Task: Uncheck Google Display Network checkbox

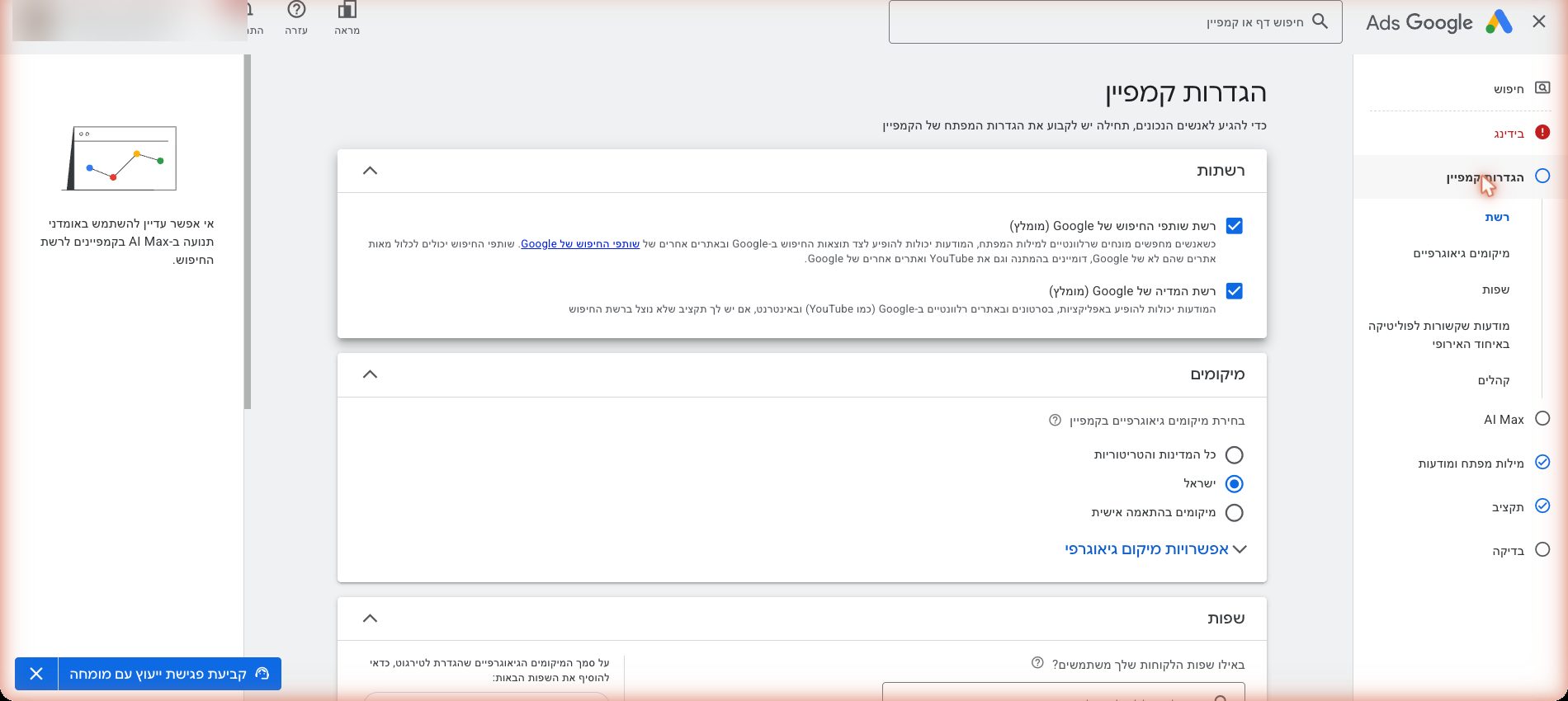Action: click(1235, 291)
